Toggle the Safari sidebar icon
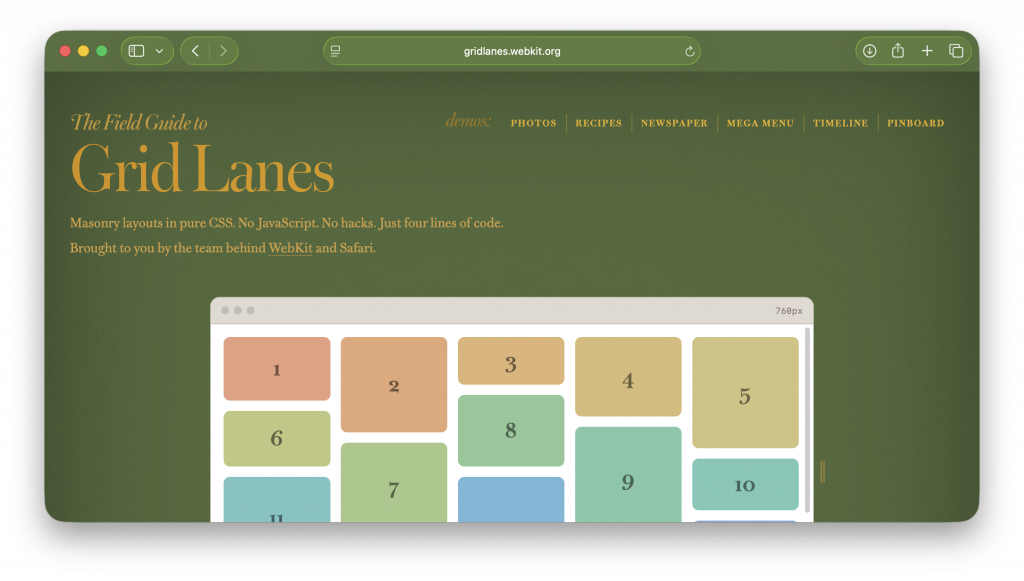Screen dimensions: 1024x581 click(136, 51)
